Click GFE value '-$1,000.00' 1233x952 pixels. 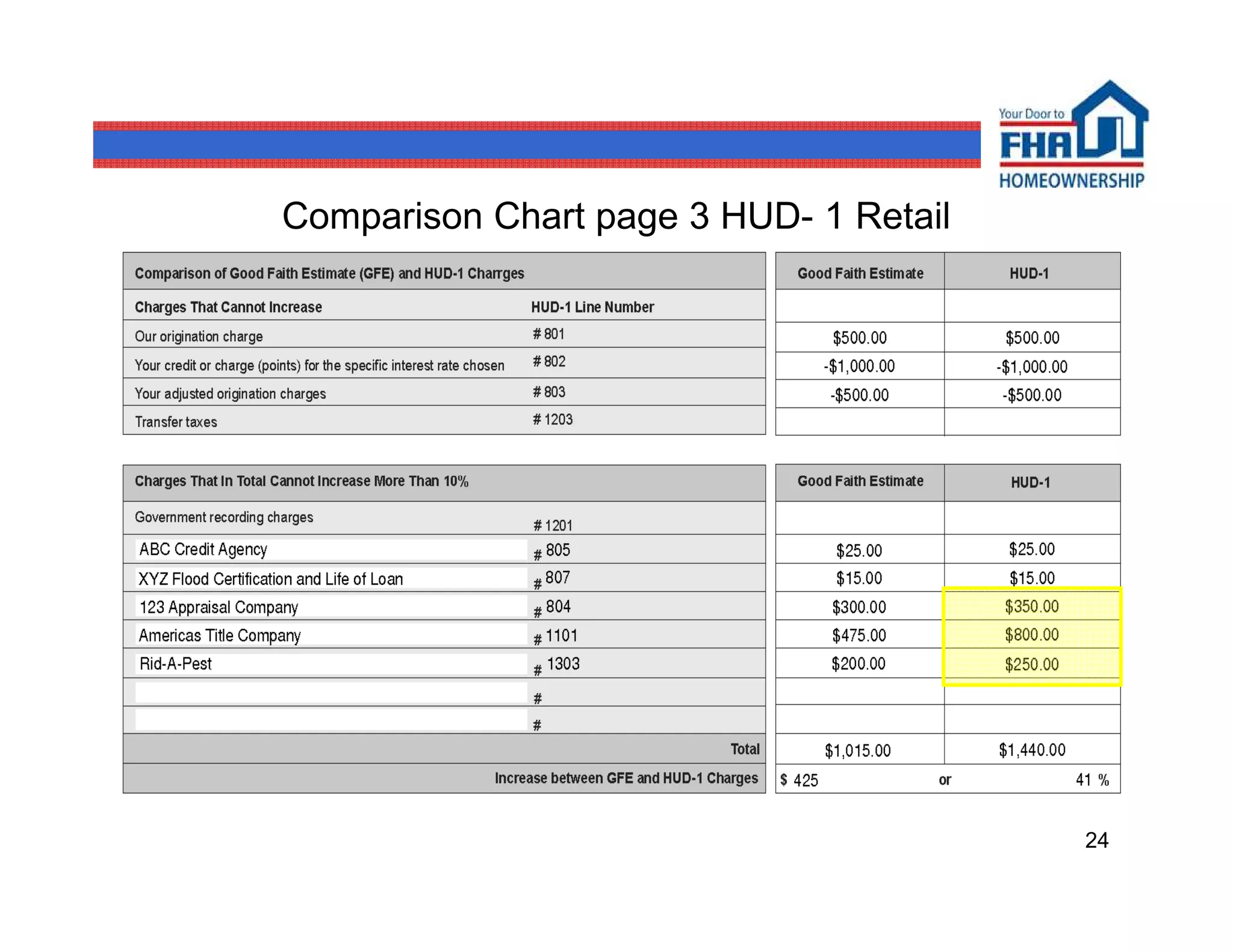[859, 366]
